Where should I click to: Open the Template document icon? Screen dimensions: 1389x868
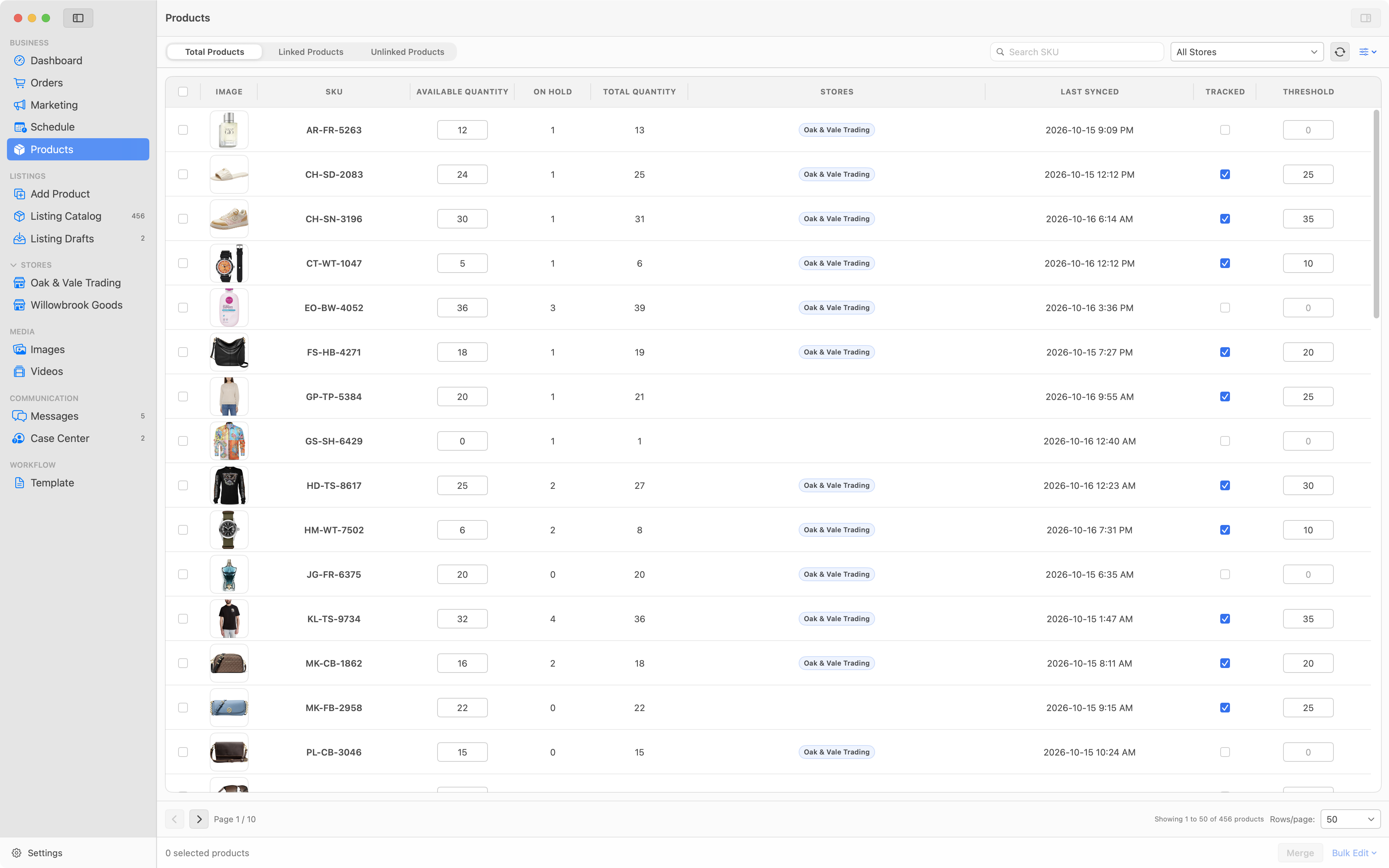point(19,483)
